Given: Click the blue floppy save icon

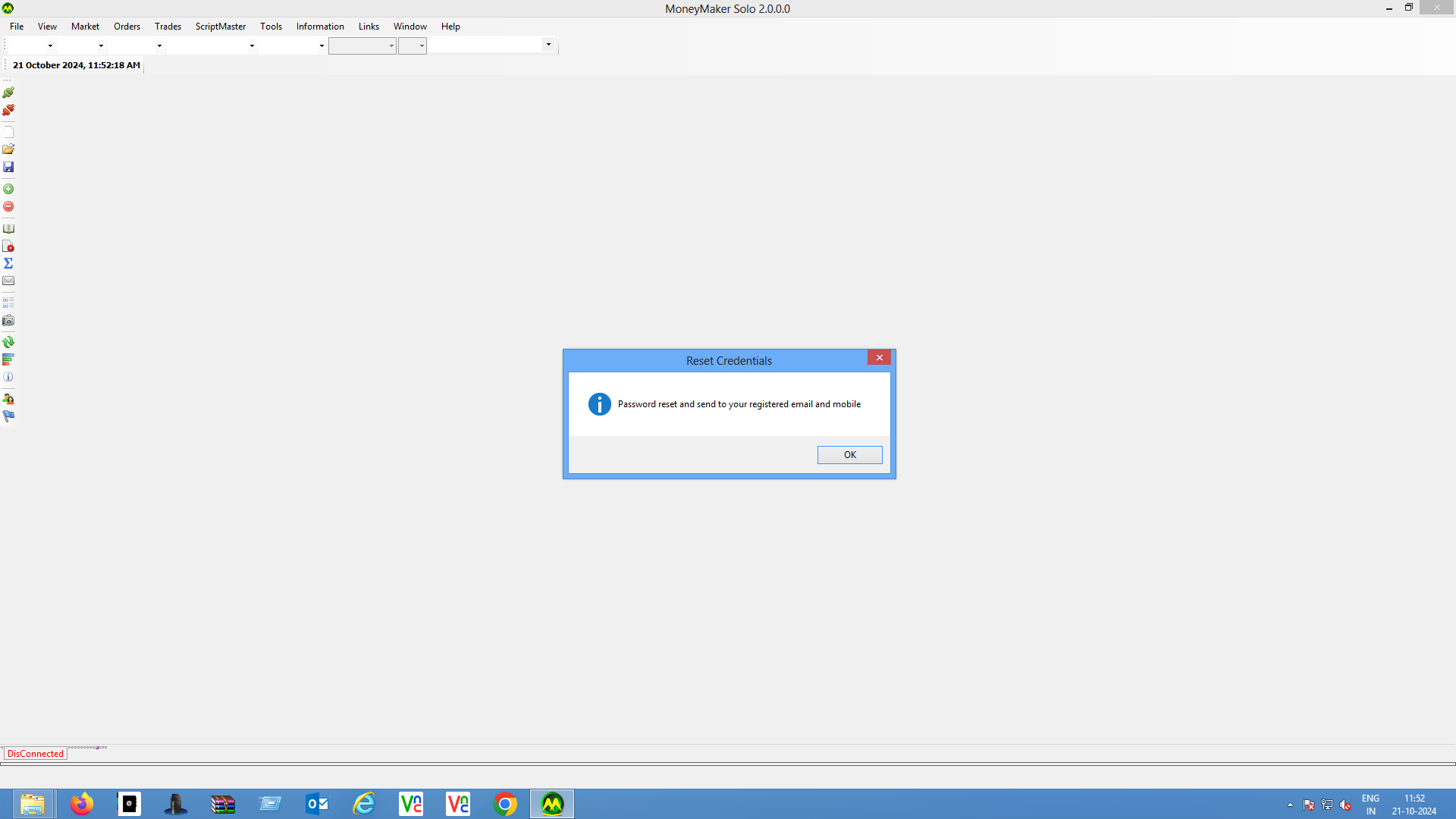Looking at the screenshot, I should [x=8, y=167].
